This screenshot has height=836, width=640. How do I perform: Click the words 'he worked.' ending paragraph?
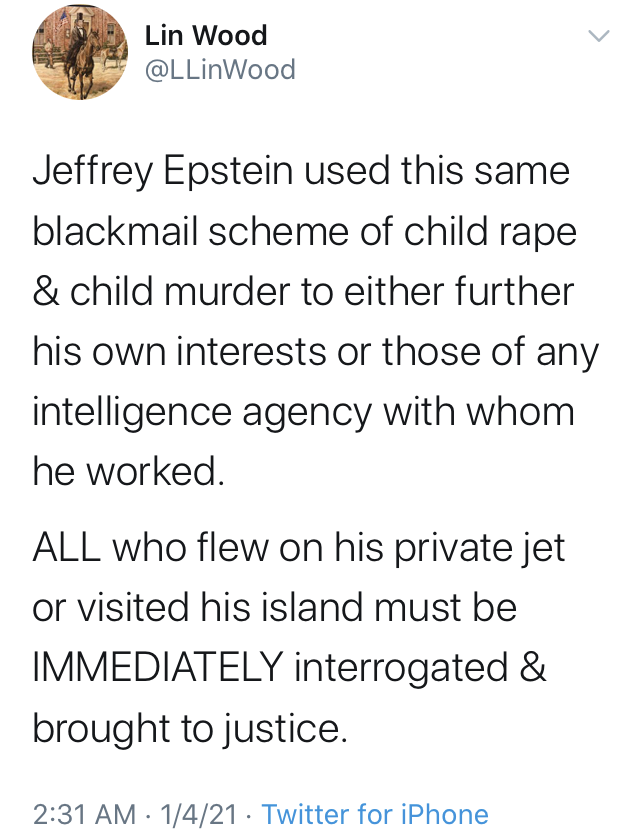[x=129, y=470]
